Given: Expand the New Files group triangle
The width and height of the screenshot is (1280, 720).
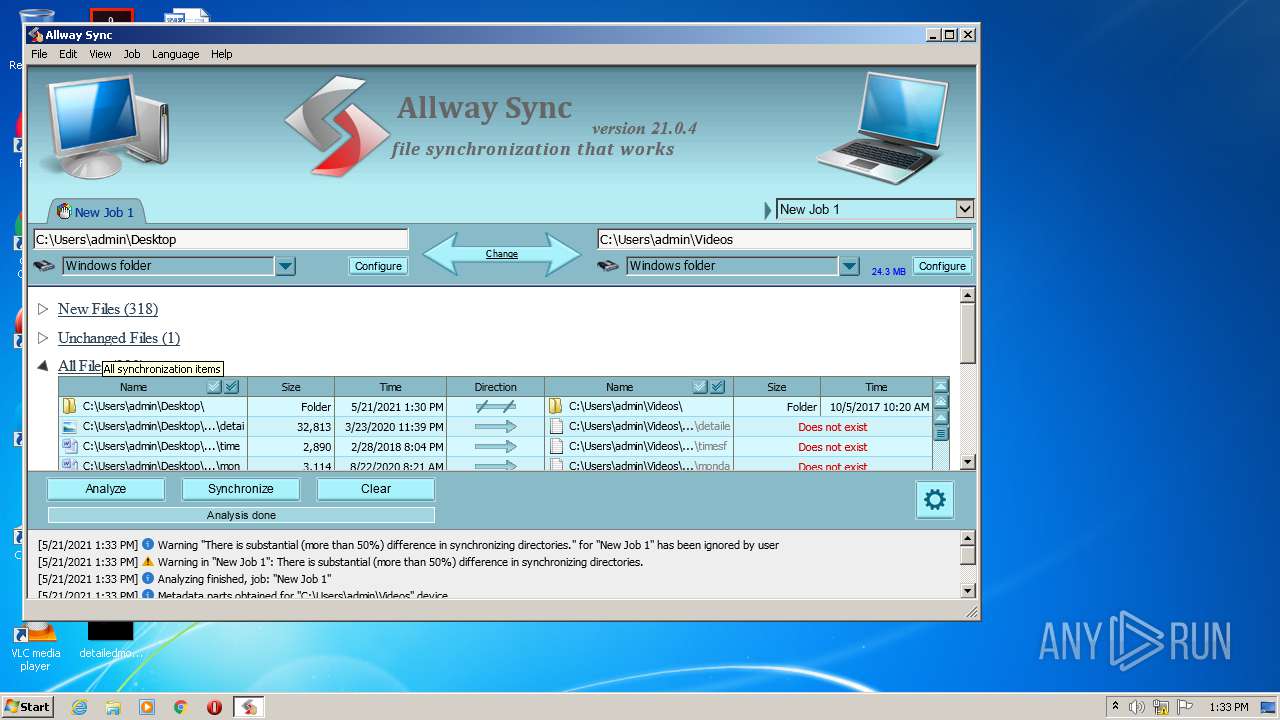Looking at the screenshot, I should (x=43, y=309).
